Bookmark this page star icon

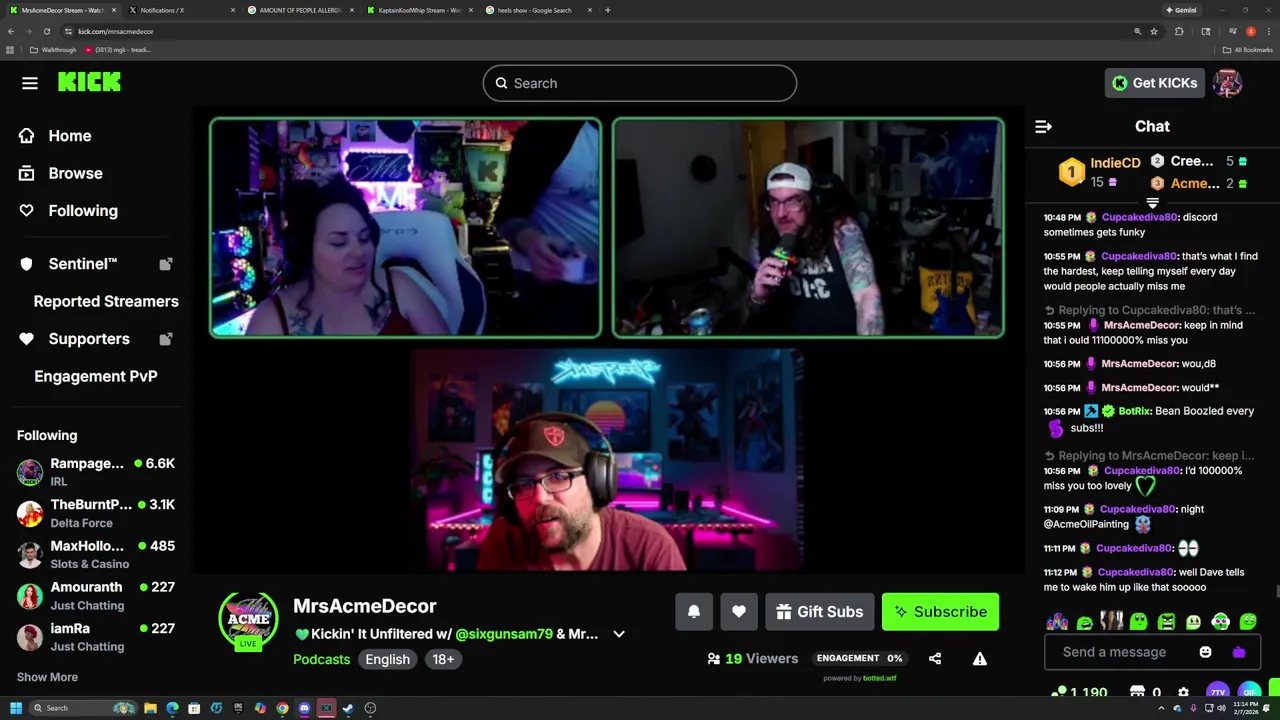pyautogui.click(x=1154, y=31)
